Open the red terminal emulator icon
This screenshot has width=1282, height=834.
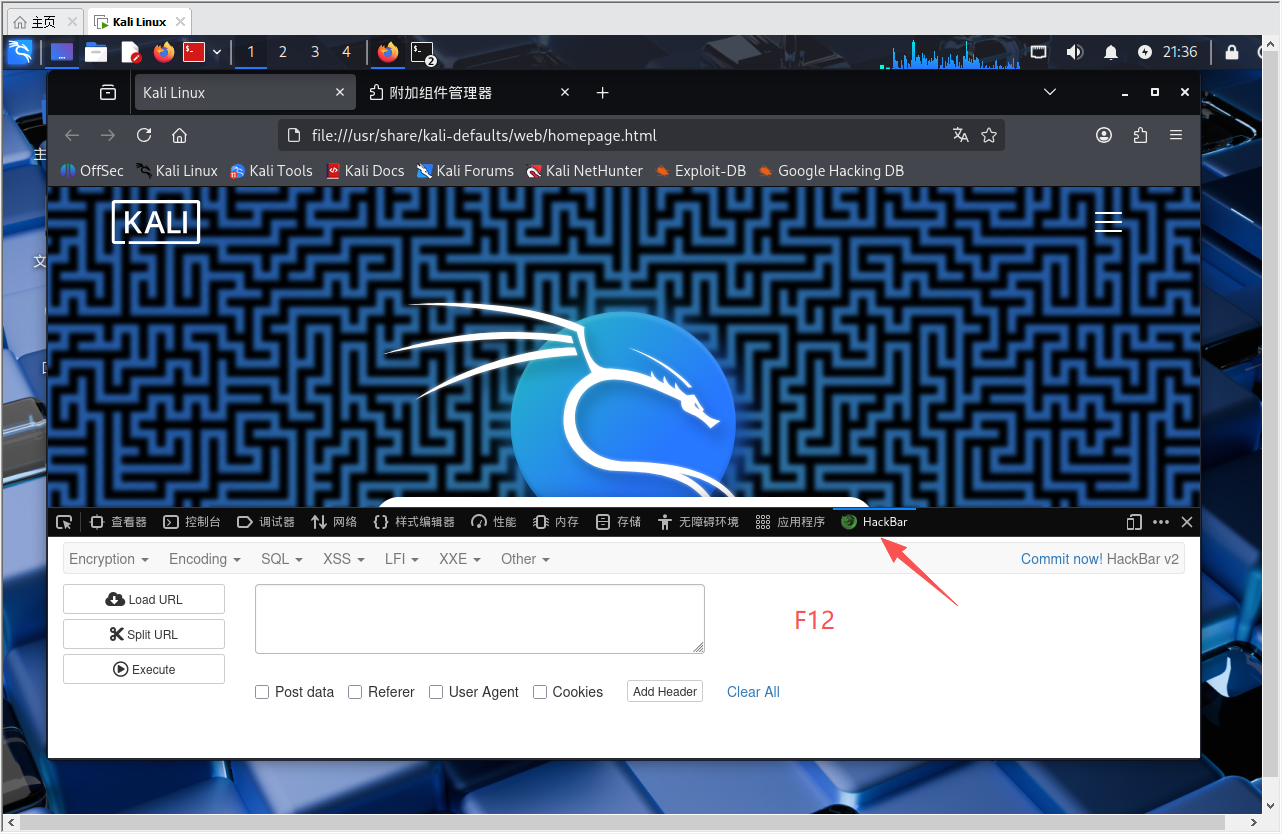194,52
